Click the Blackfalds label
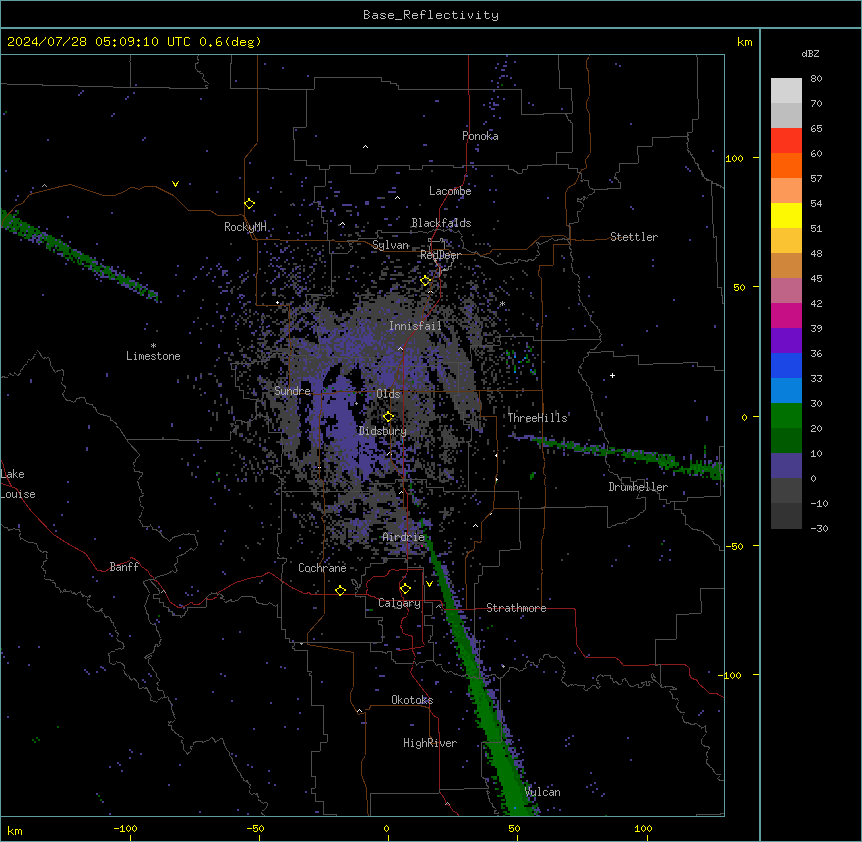 click(441, 223)
